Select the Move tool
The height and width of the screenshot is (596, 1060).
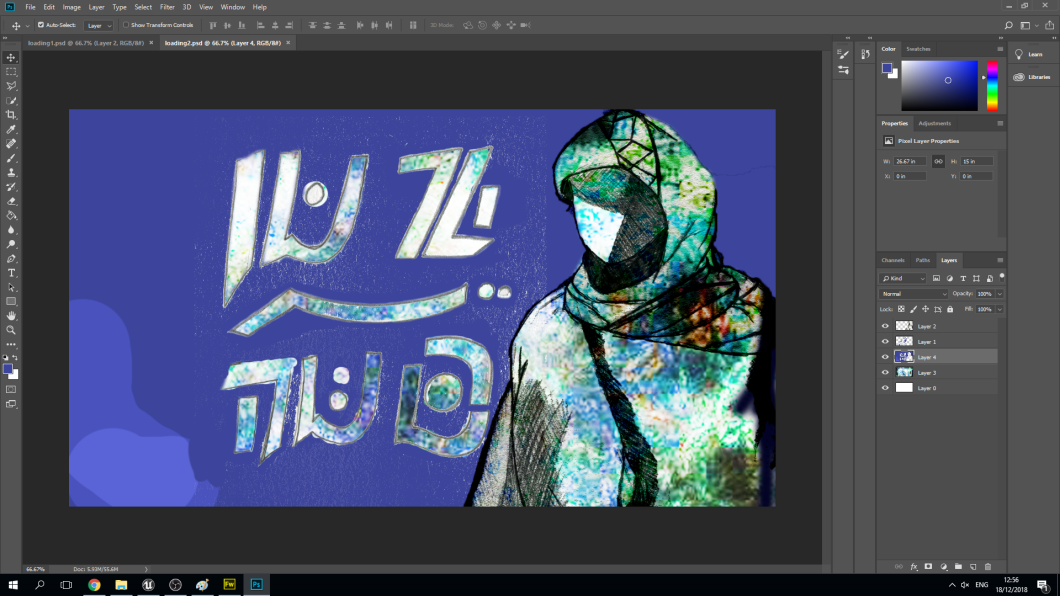point(12,57)
